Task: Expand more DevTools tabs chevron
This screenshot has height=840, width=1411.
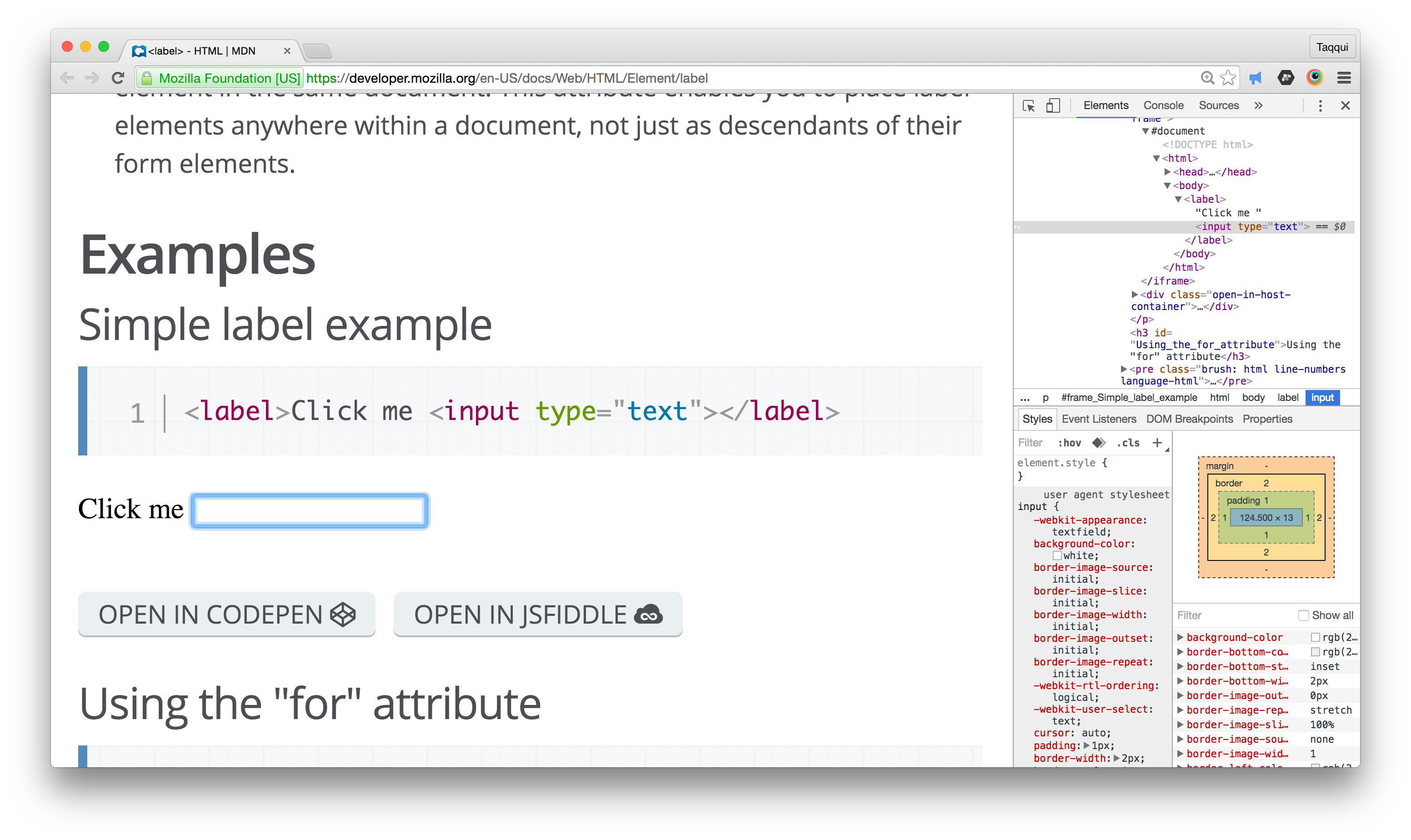Action: (x=1258, y=106)
